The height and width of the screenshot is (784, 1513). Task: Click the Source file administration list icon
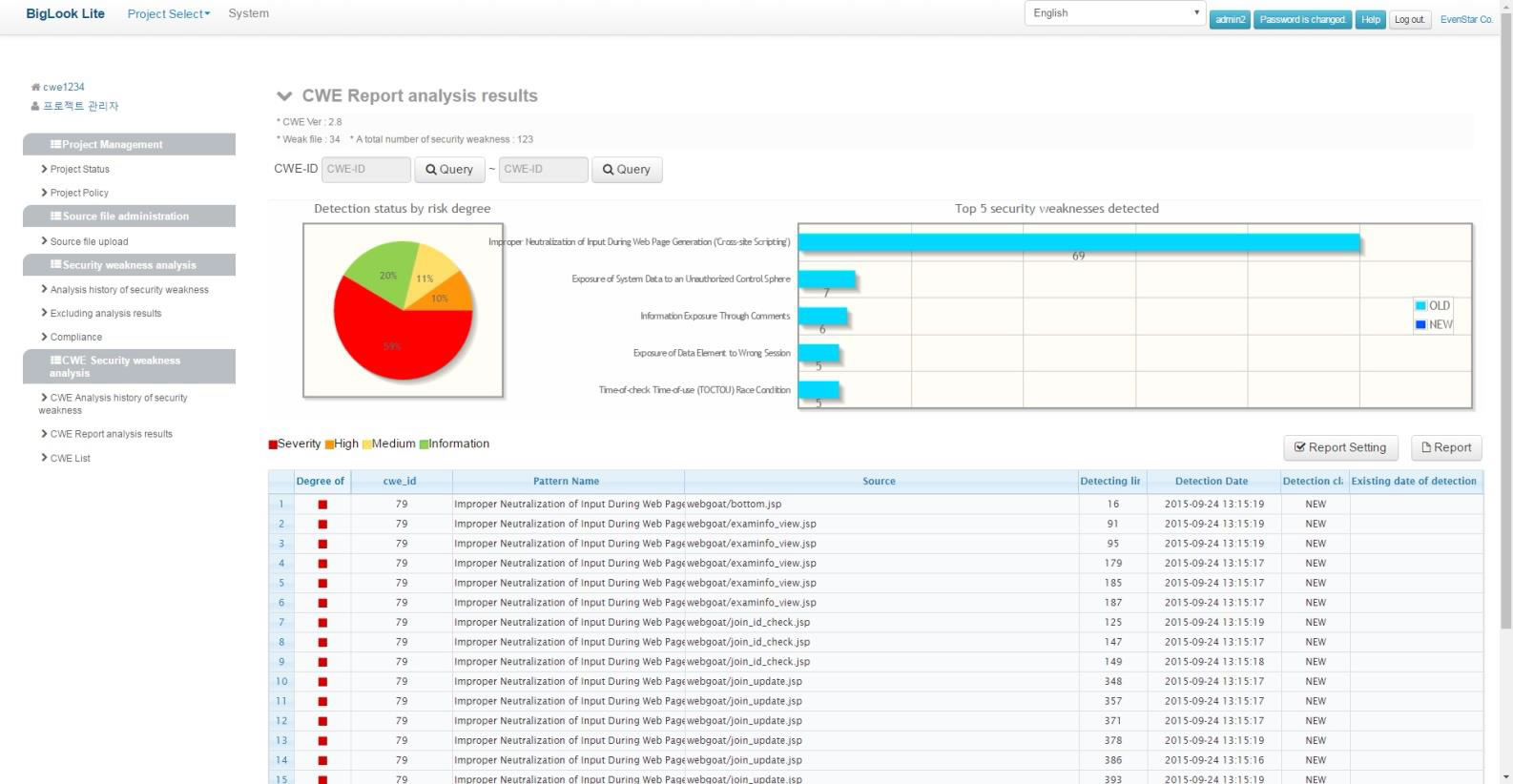click(x=55, y=216)
